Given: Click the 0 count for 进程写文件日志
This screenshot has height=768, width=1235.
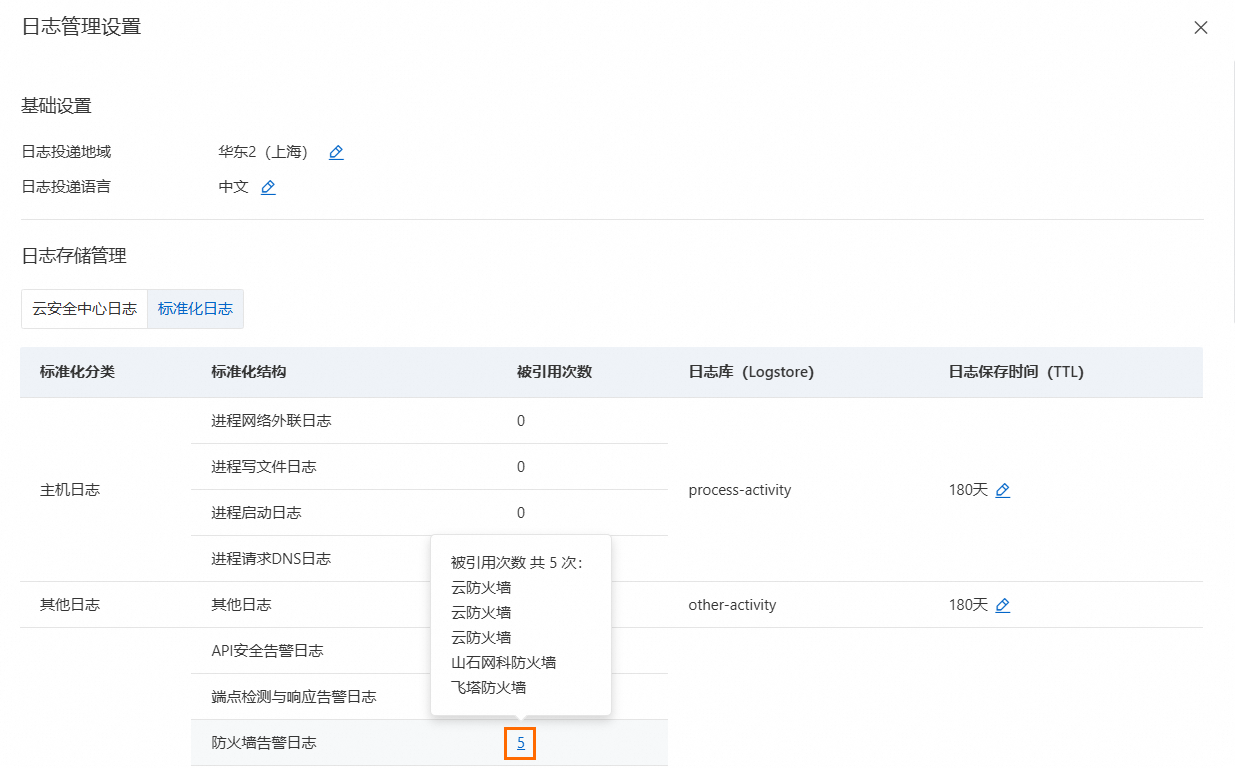Looking at the screenshot, I should 521,467.
